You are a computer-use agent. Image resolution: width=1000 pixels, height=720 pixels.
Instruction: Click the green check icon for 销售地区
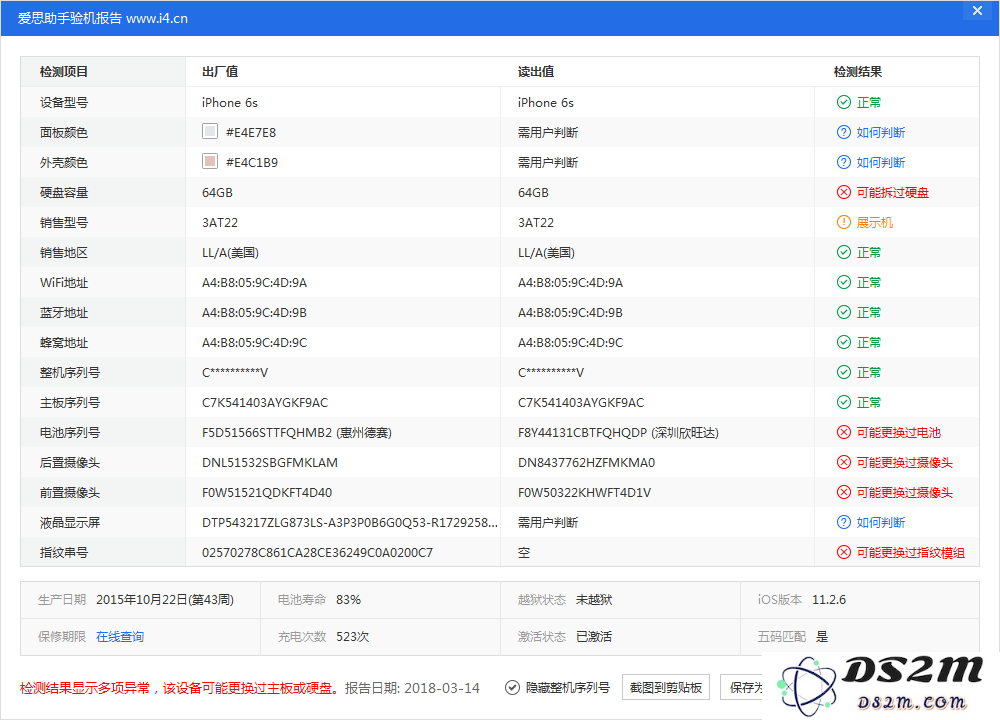(843, 252)
